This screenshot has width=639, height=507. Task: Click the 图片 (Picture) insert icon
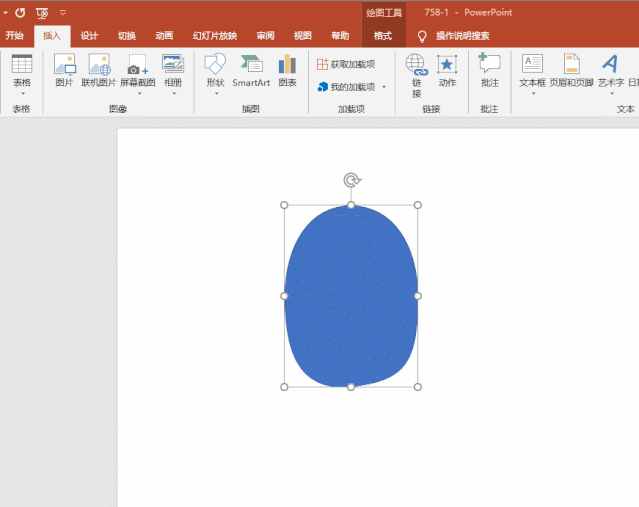[x=64, y=70]
